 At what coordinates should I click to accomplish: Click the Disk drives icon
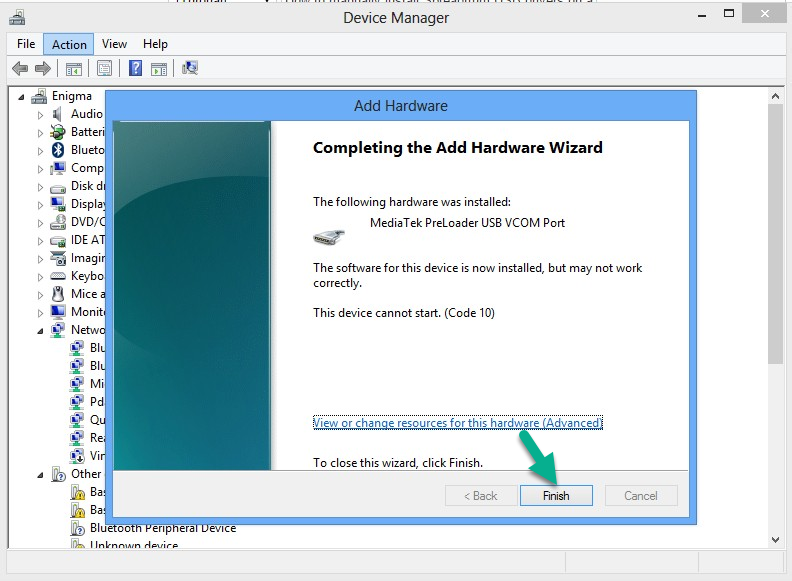tap(58, 188)
